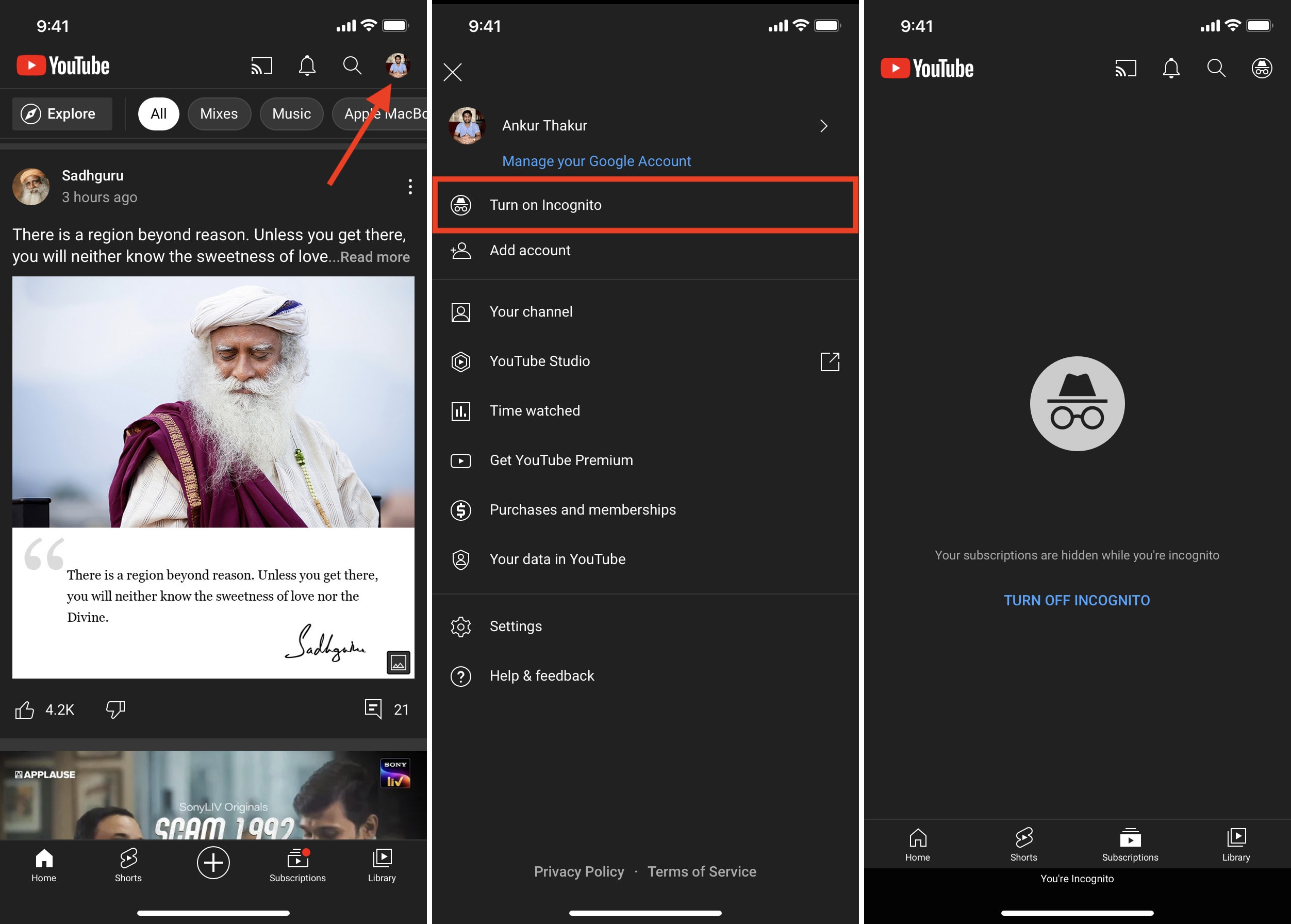Tap search icon in the incognito screen
This screenshot has width=1291, height=924.
(1216, 68)
